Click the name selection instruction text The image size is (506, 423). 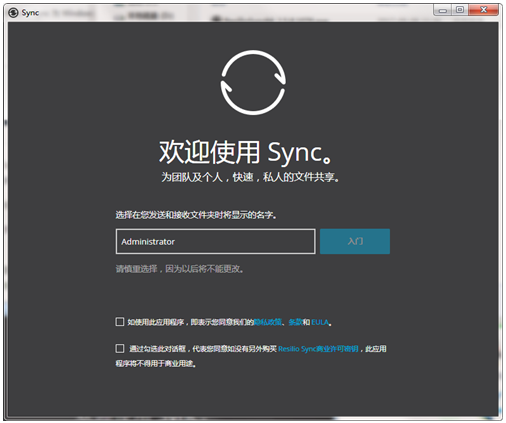[196, 215]
